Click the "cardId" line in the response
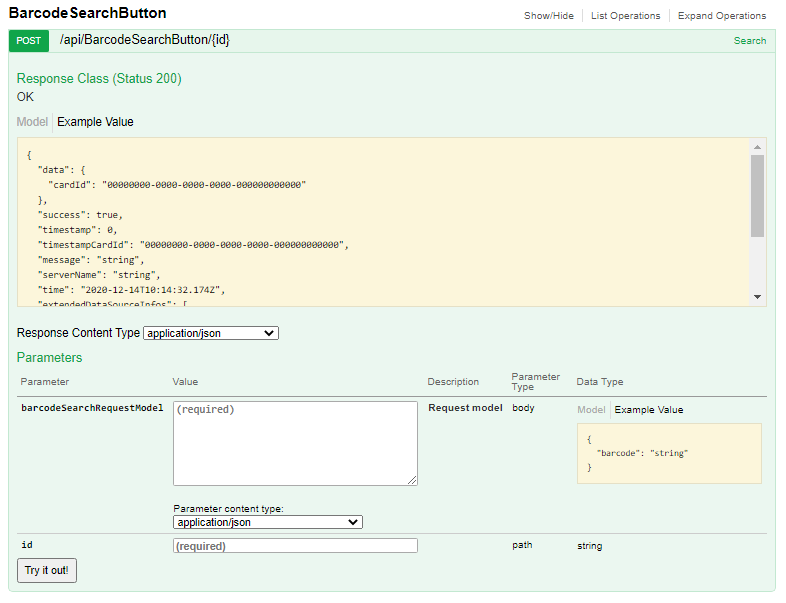 (x=177, y=185)
